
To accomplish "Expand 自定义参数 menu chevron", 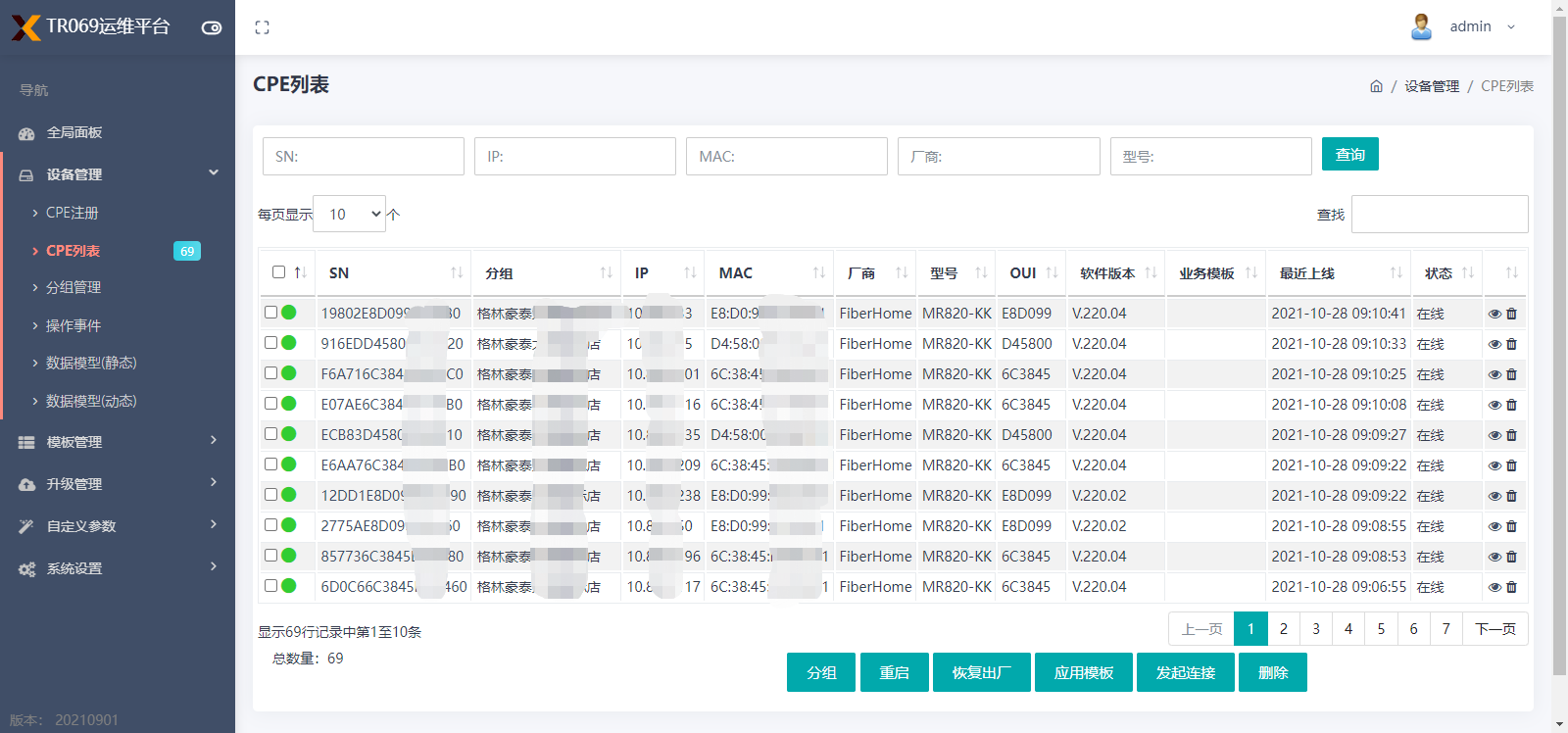I will click(214, 525).
